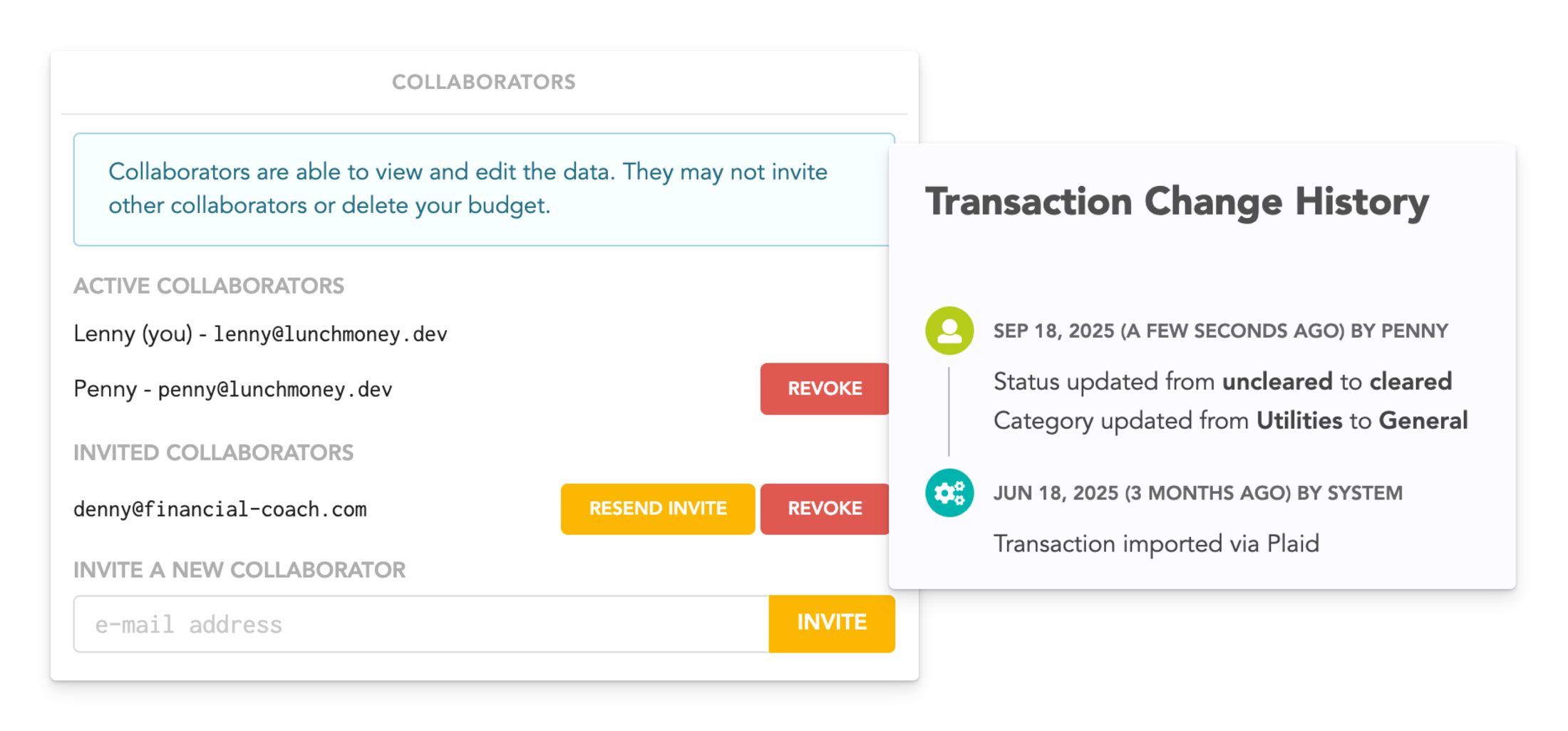
Task: Click the green user avatar icon for Penny's change
Action: (949, 331)
